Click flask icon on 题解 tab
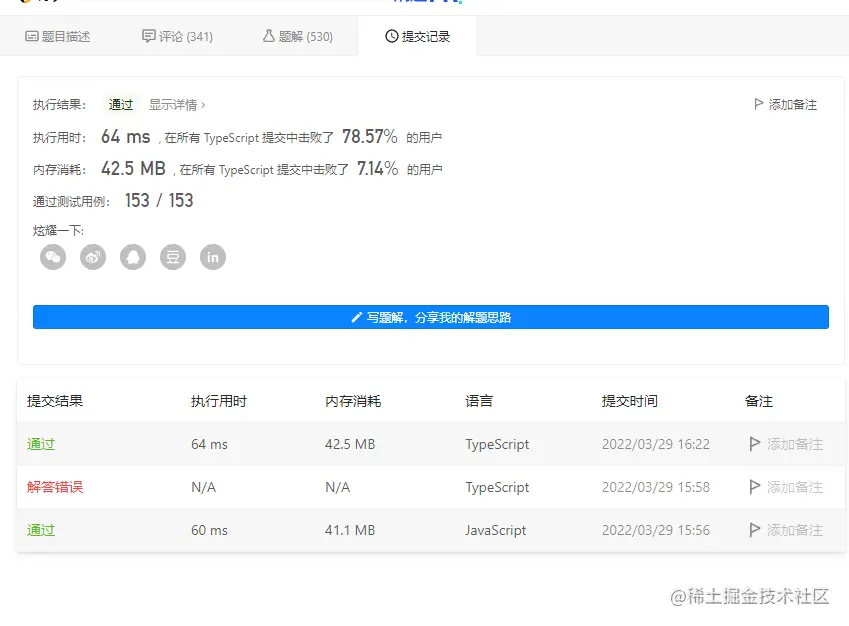The height and width of the screenshot is (626, 849). coord(269,36)
